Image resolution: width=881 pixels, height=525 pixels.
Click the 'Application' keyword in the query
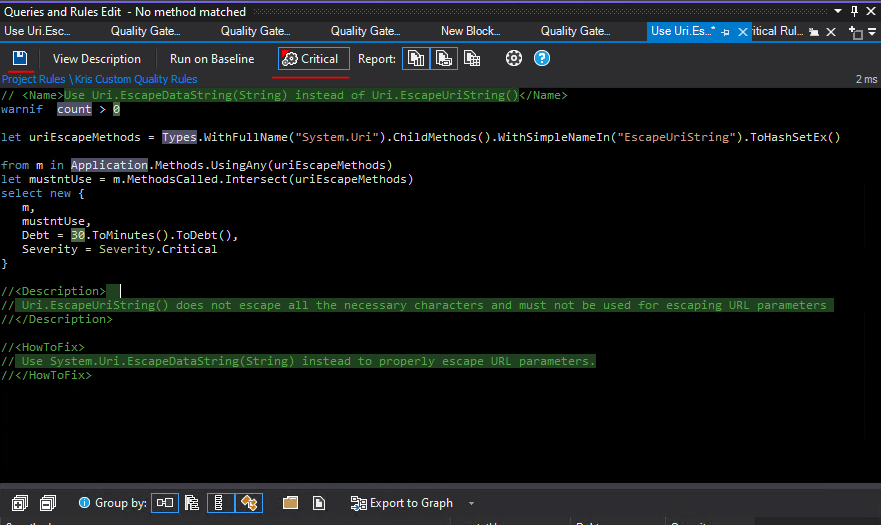pyautogui.click(x=109, y=165)
